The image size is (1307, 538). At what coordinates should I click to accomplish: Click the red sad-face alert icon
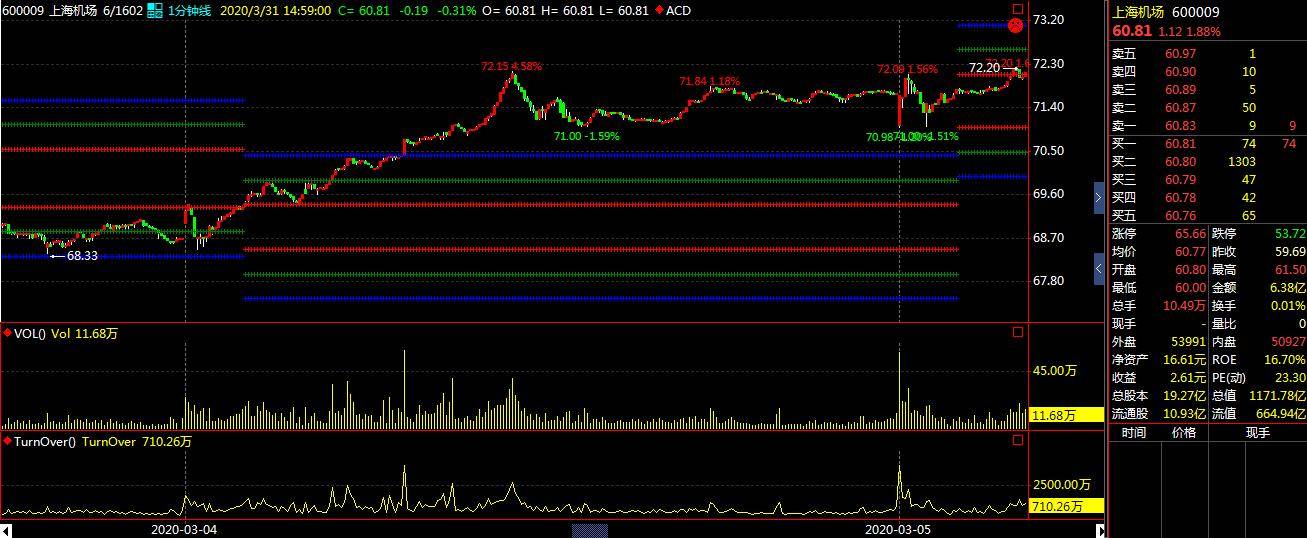coord(1016,25)
